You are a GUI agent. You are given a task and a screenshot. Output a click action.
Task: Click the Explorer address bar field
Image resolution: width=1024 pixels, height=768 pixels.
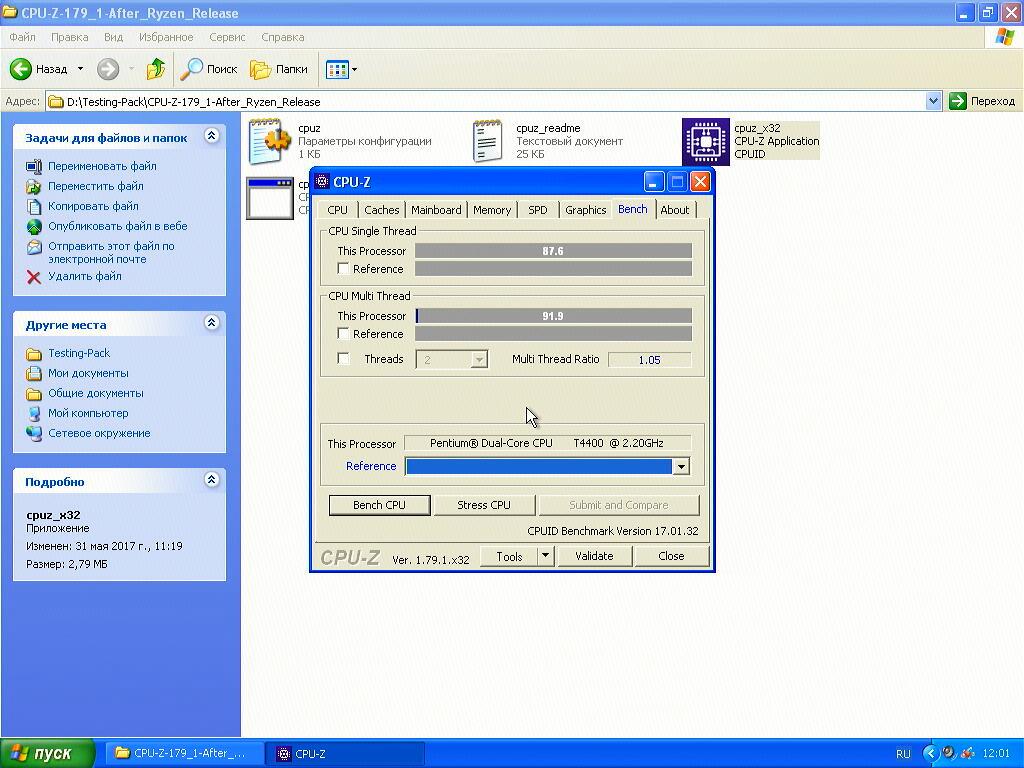click(x=490, y=101)
